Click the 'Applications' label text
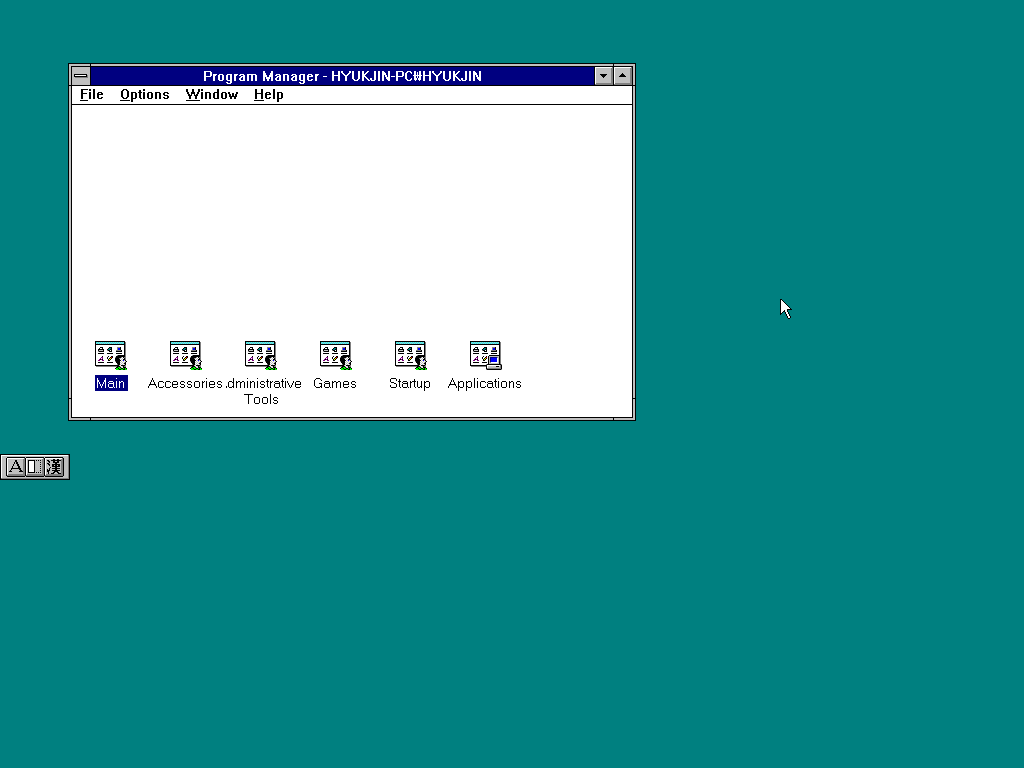The height and width of the screenshot is (768, 1024). click(x=485, y=383)
